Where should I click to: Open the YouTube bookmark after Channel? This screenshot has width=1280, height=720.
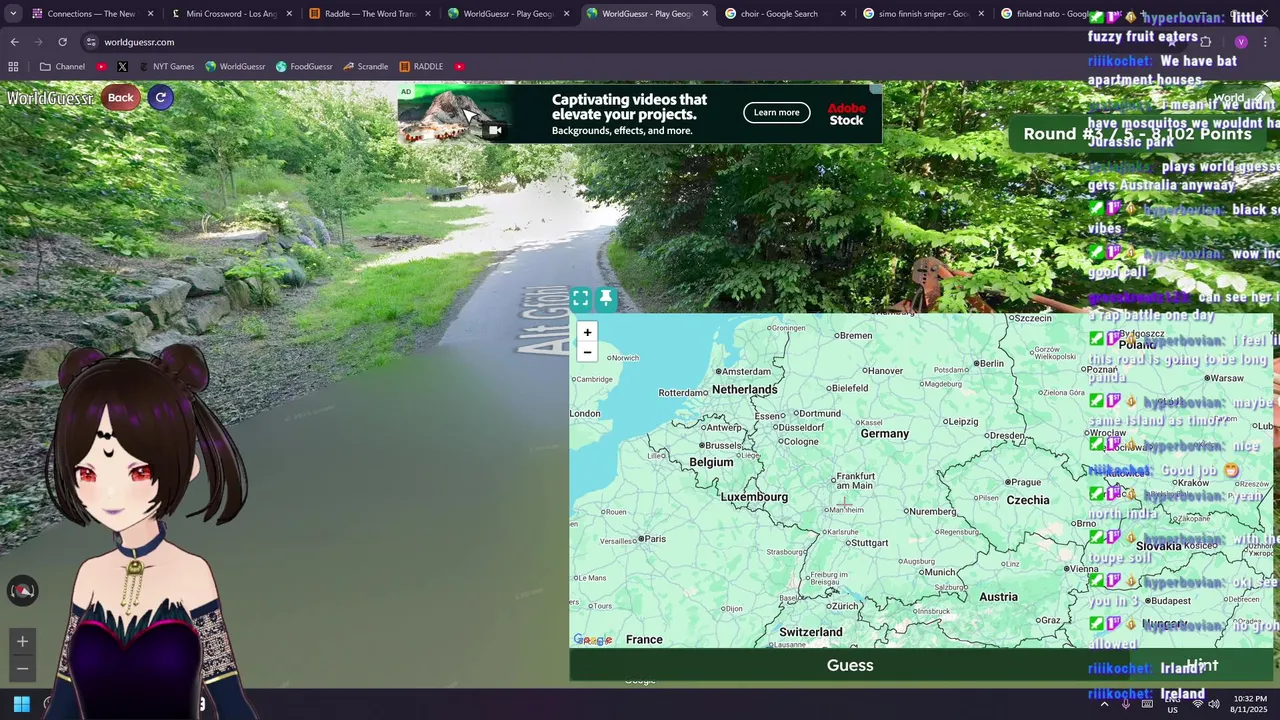coord(102,66)
